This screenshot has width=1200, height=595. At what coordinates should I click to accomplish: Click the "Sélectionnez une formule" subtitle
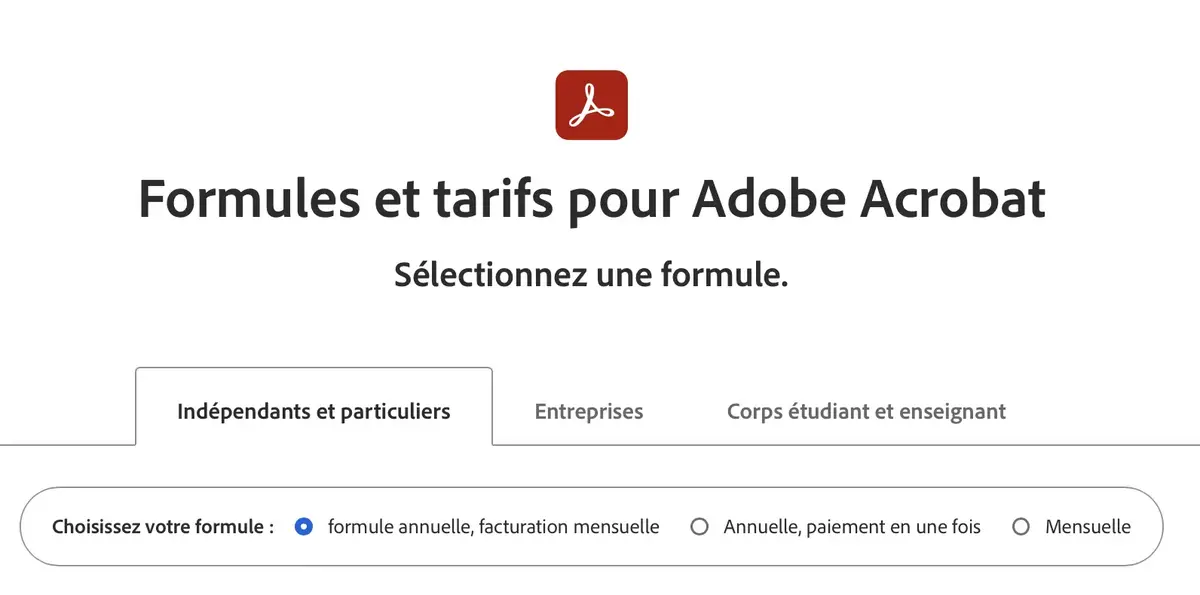tap(592, 273)
